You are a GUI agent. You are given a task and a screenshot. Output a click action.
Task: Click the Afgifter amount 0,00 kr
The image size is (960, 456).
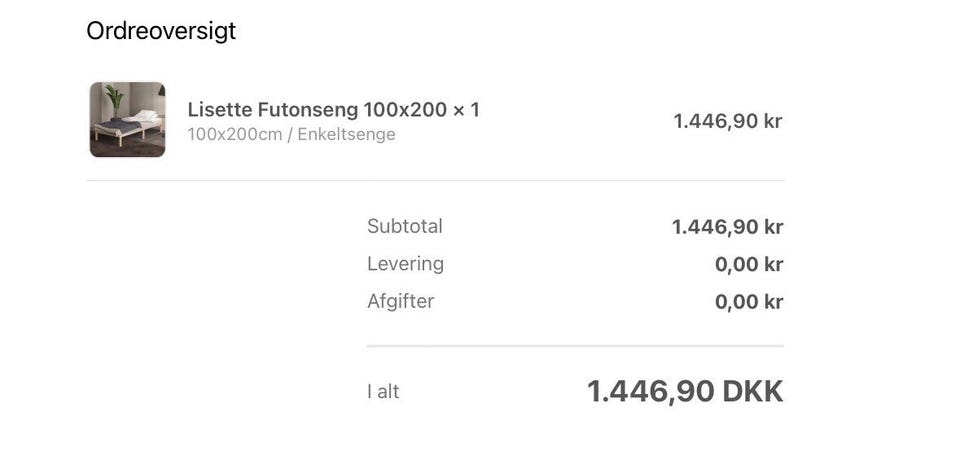point(748,302)
